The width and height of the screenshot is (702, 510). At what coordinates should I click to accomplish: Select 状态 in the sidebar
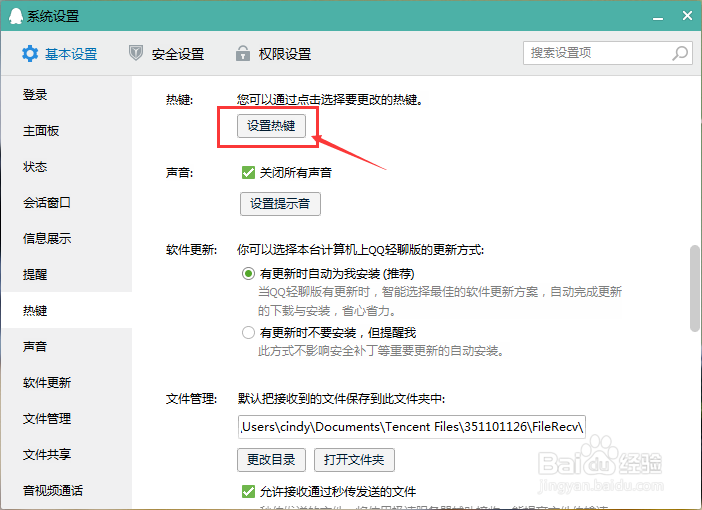pyautogui.click(x=66, y=167)
